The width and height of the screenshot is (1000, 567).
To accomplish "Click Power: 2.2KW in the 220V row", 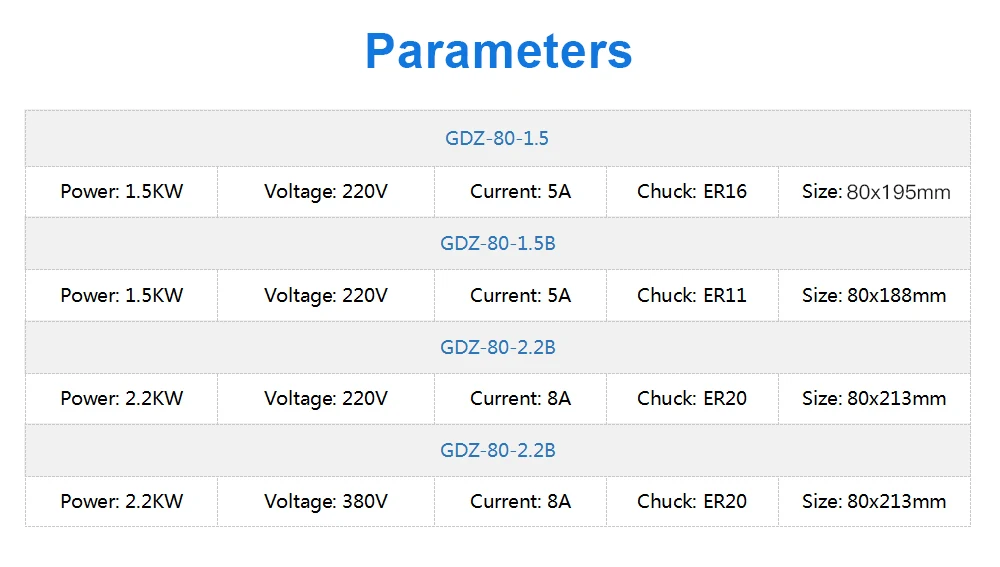I will coord(122,398).
